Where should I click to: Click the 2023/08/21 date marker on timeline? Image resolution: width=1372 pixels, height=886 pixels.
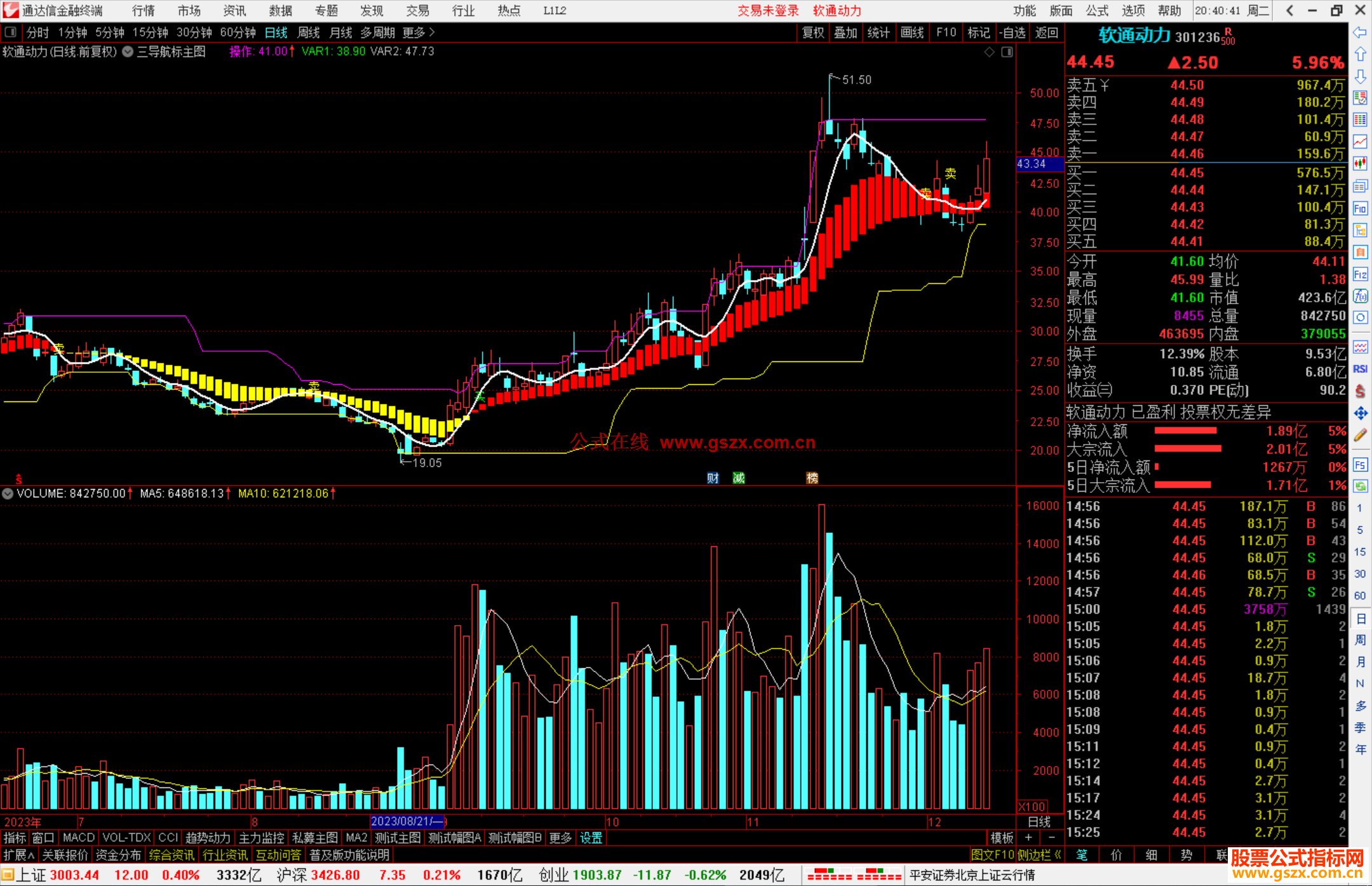(x=408, y=821)
